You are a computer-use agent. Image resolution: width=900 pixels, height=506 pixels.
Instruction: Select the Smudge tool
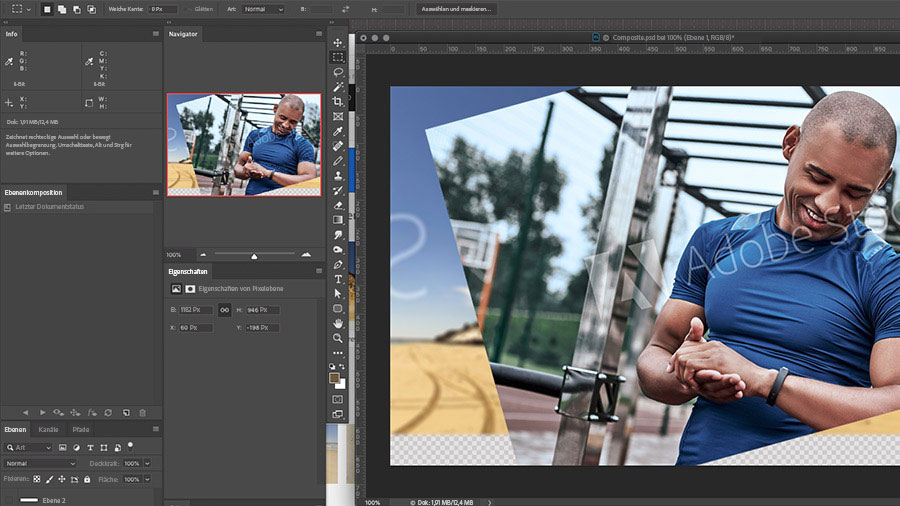pos(338,235)
